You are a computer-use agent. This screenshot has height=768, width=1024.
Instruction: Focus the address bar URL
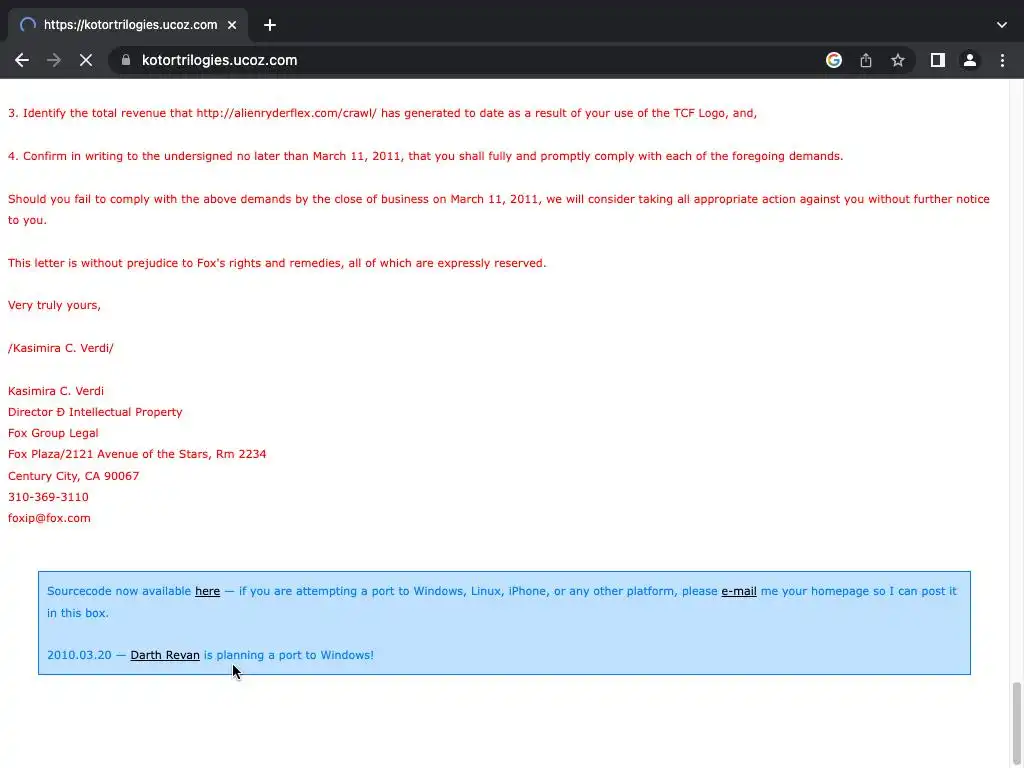click(219, 60)
